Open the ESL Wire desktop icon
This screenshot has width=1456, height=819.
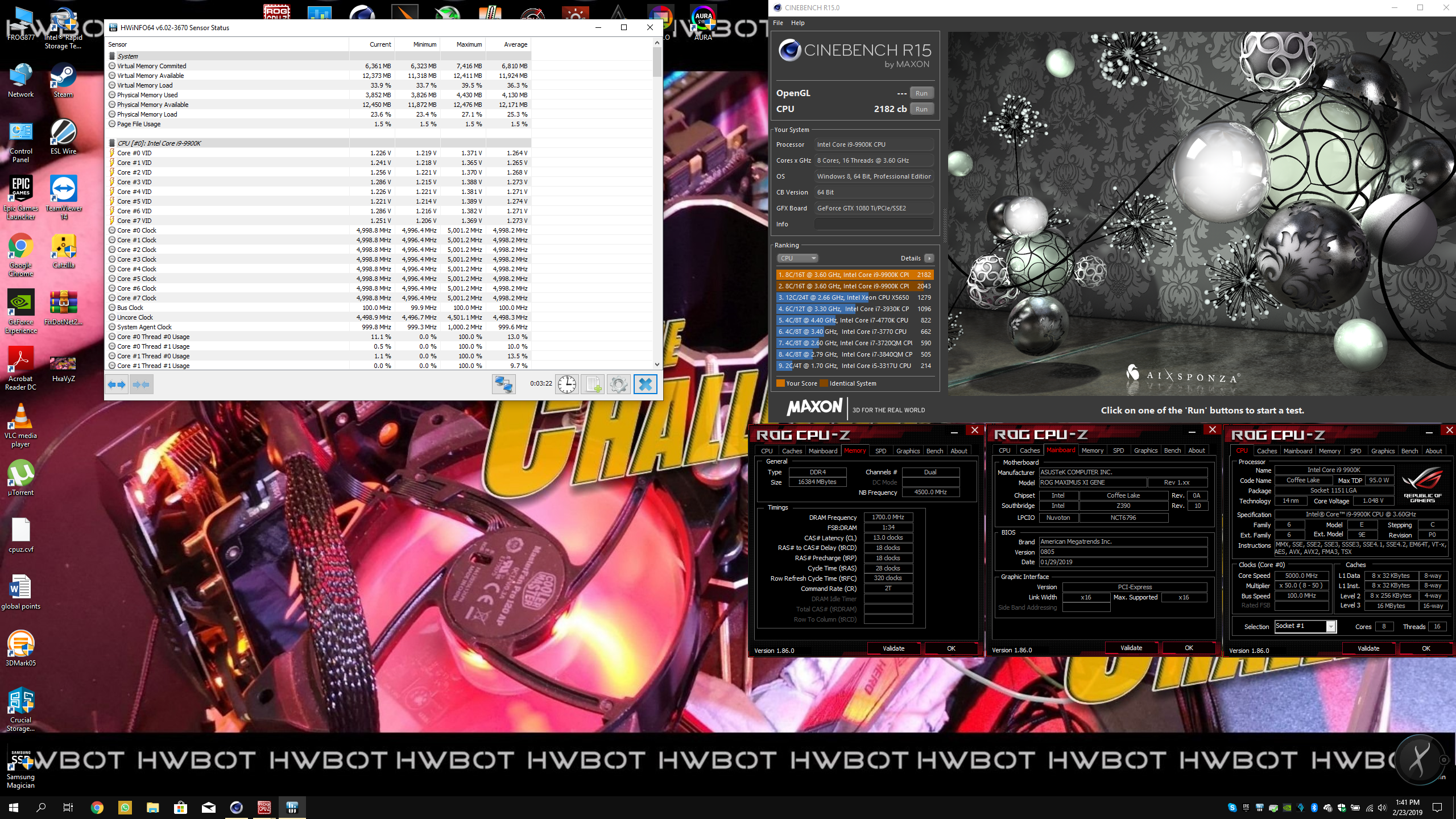[x=64, y=137]
